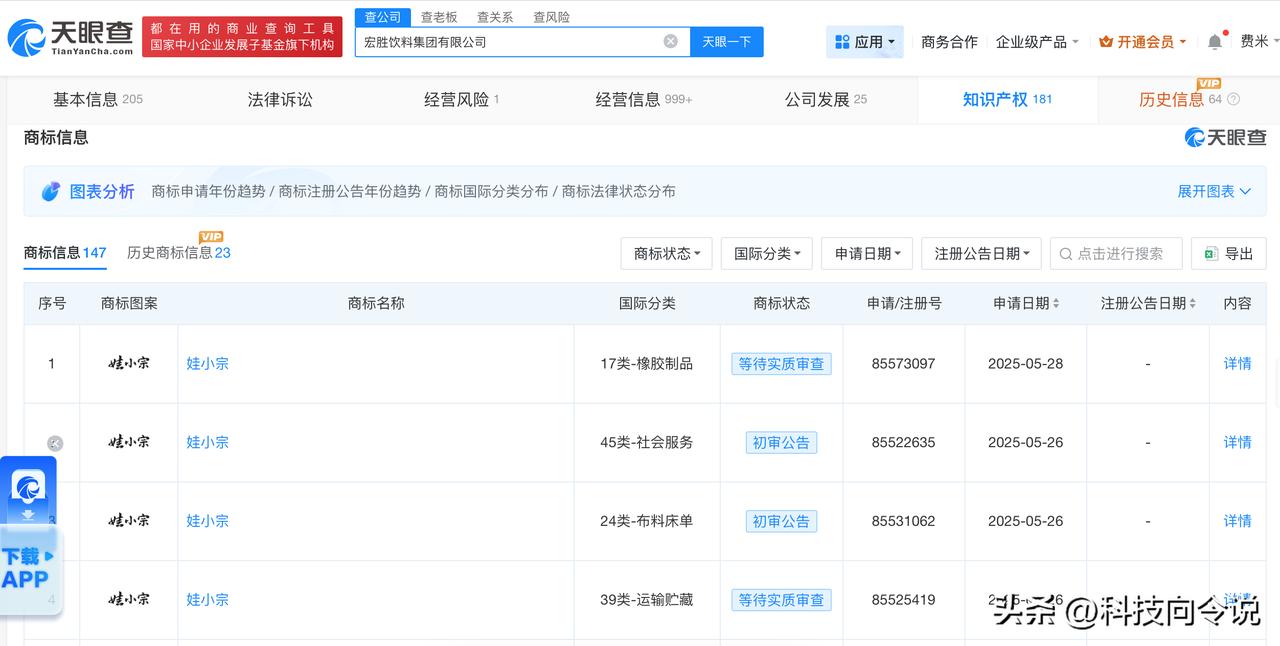
Task: Collapse sidebar with the left arrow icon
Action: pos(55,443)
